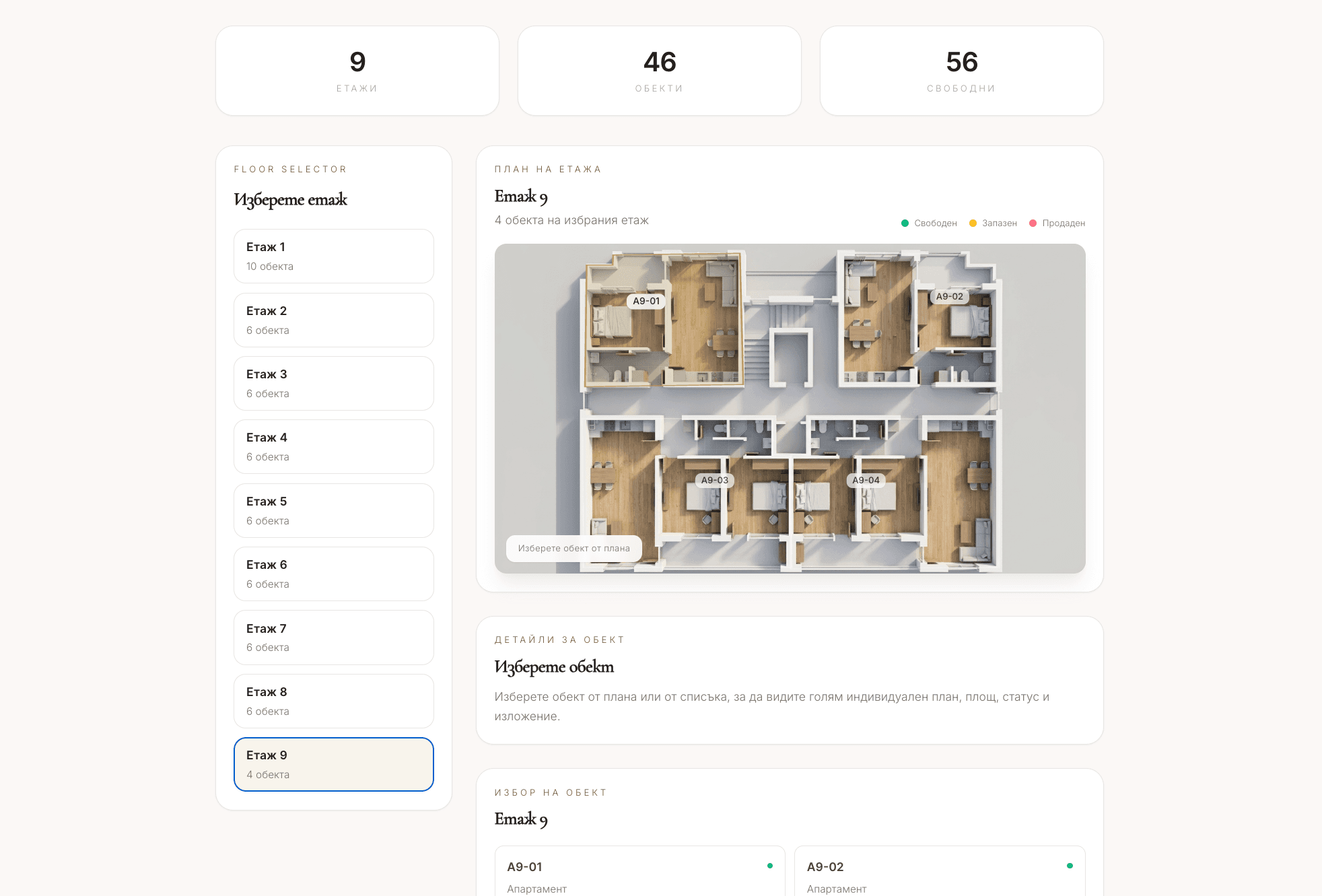The width and height of the screenshot is (1322, 896).
Task: Go to Етаж 8
Action: [x=334, y=701]
